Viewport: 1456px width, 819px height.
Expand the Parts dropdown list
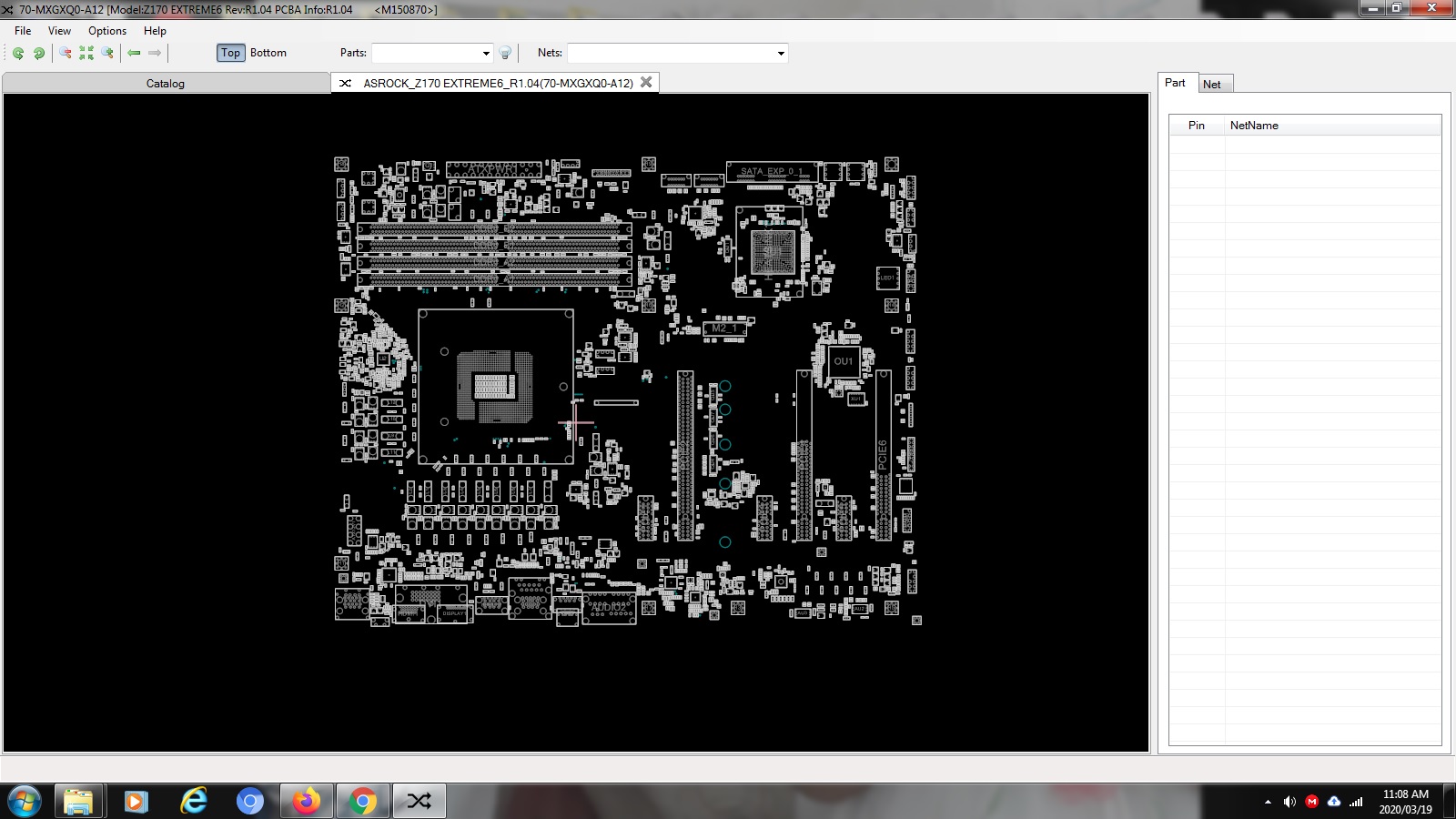coord(485,53)
